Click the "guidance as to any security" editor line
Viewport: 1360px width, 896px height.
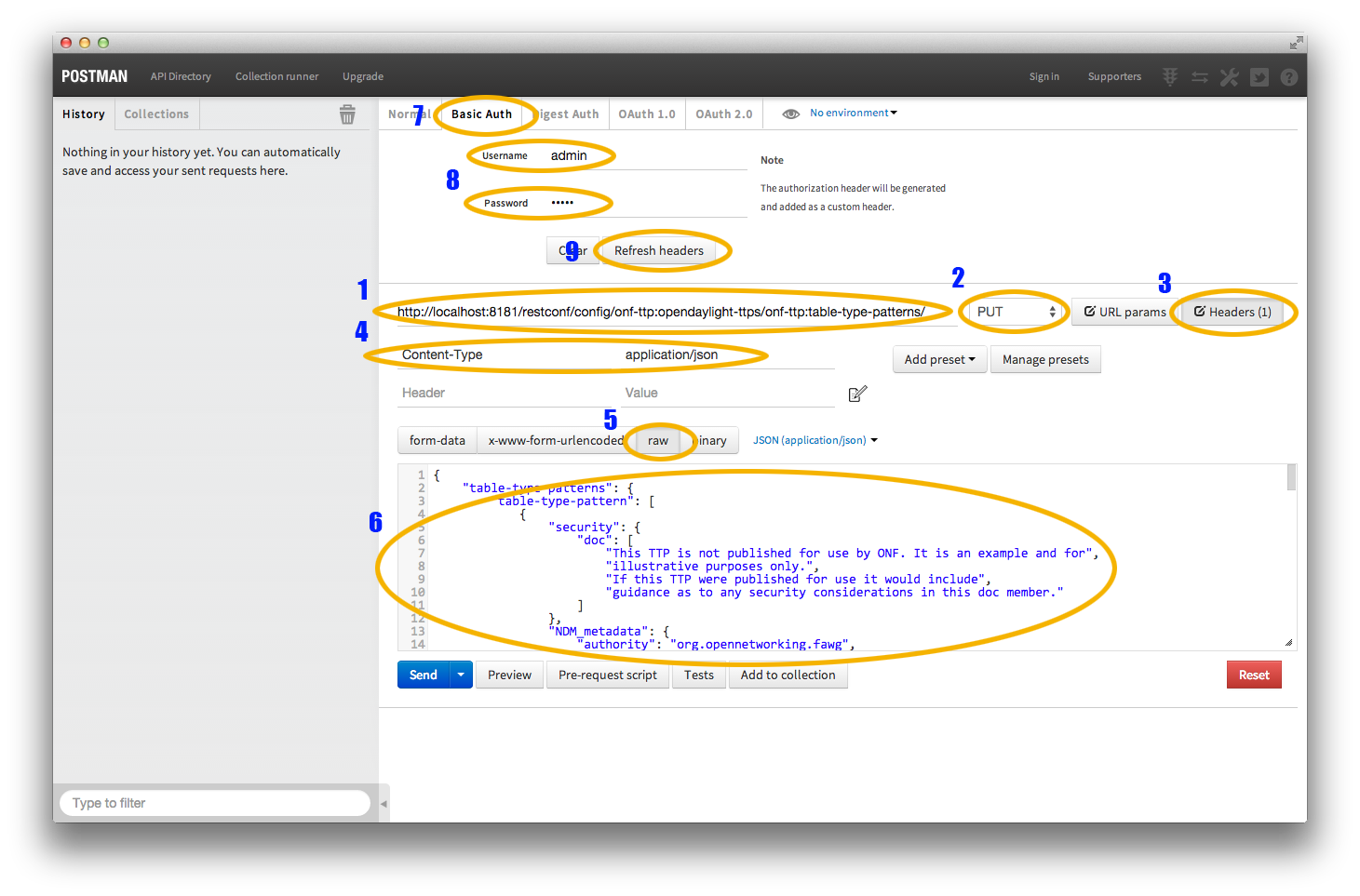(x=834, y=592)
